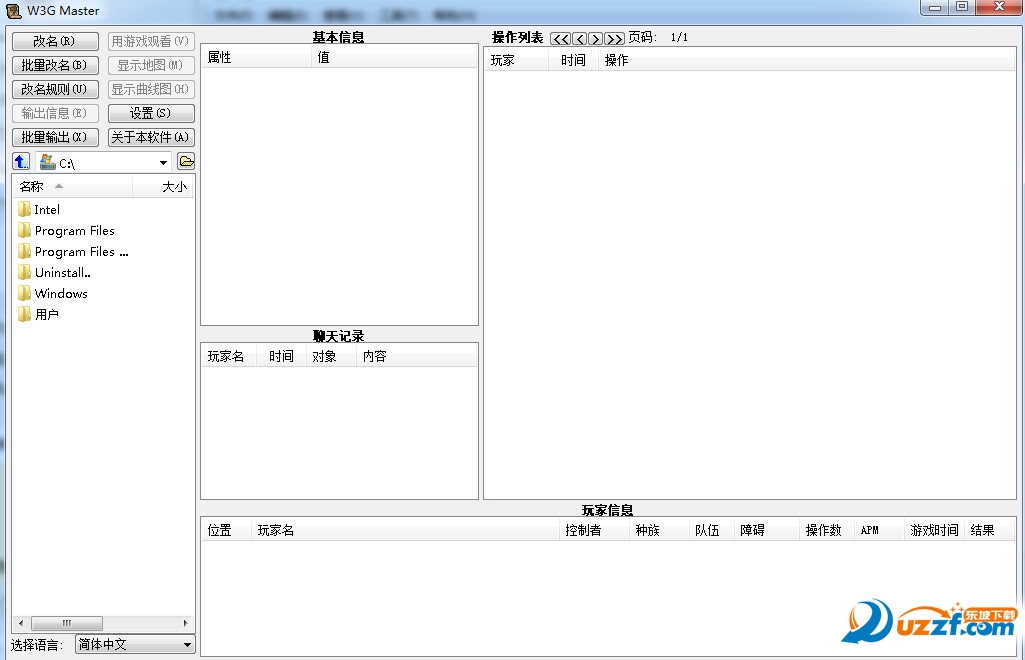Jump to last page of 操作列表
This screenshot has width=1025, height=660.
[x=615, y=39]
